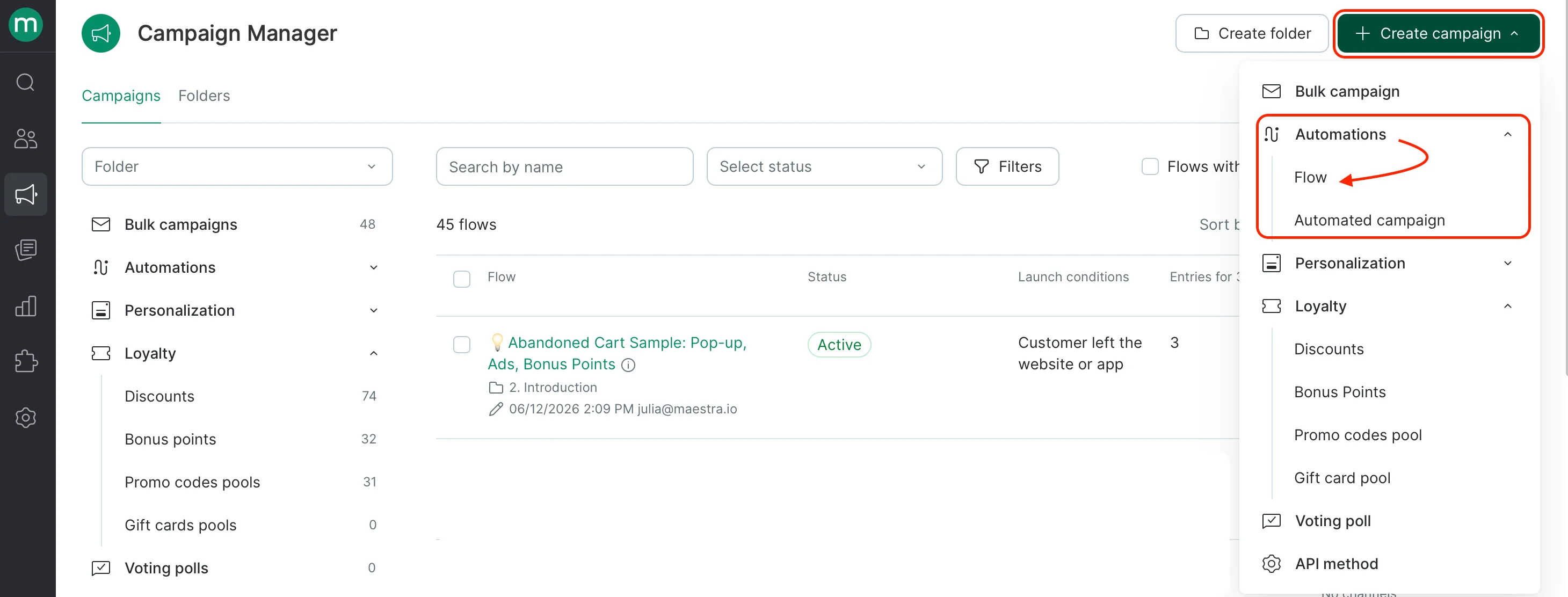Click the Create folder button

pyautogui.click(x=1252, y=33)
